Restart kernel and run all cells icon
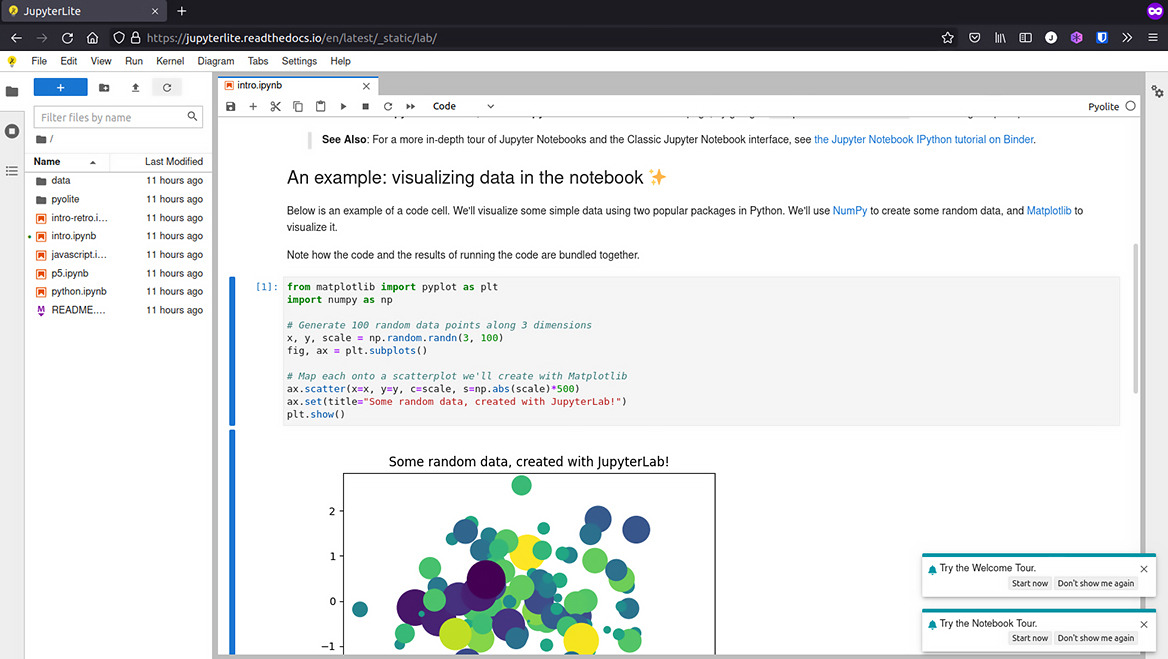1168x659 pixels. [410, 106]
